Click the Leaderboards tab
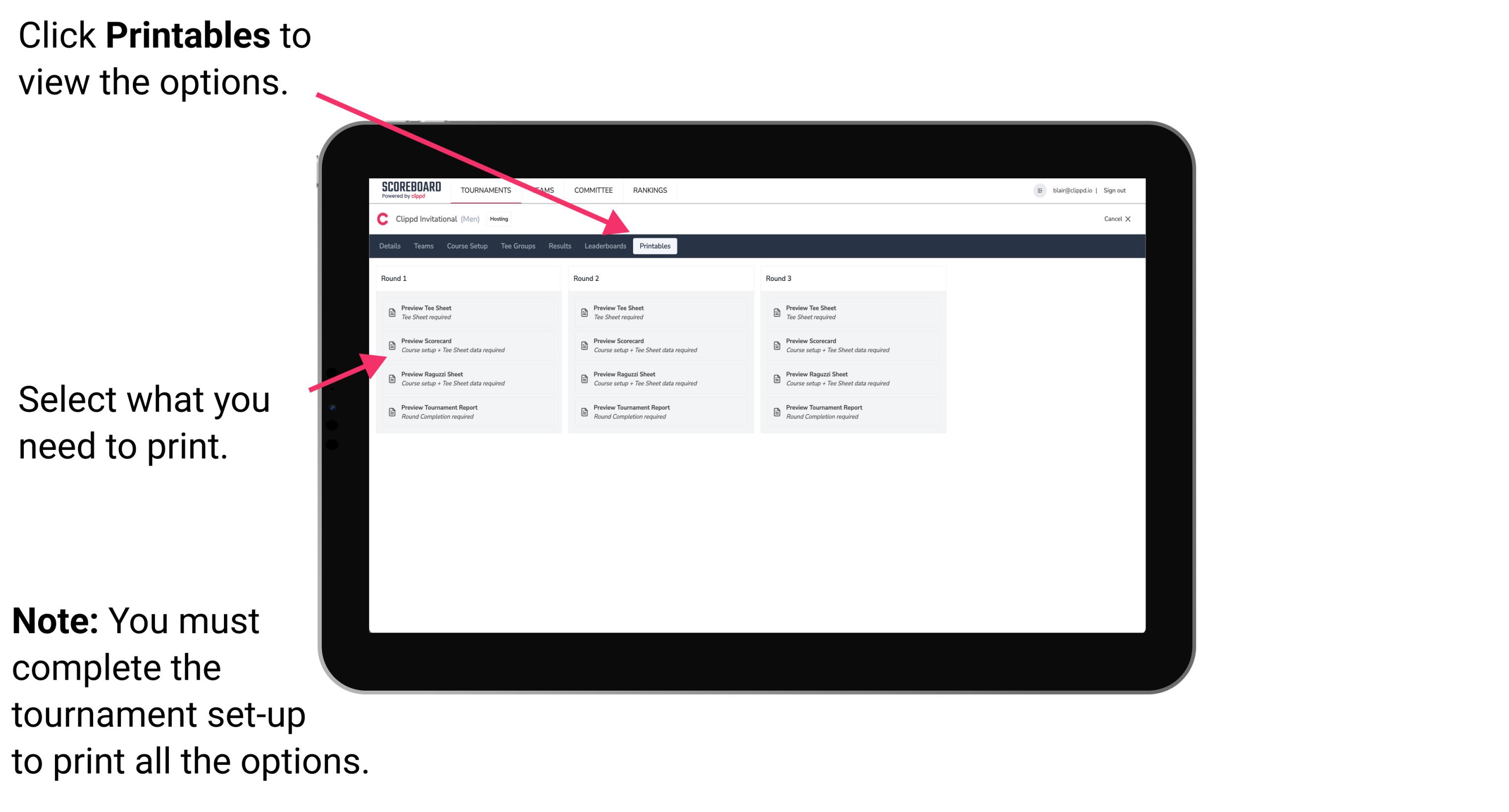The width and height of the screenshot is (1509, 812). click(604, 246)
